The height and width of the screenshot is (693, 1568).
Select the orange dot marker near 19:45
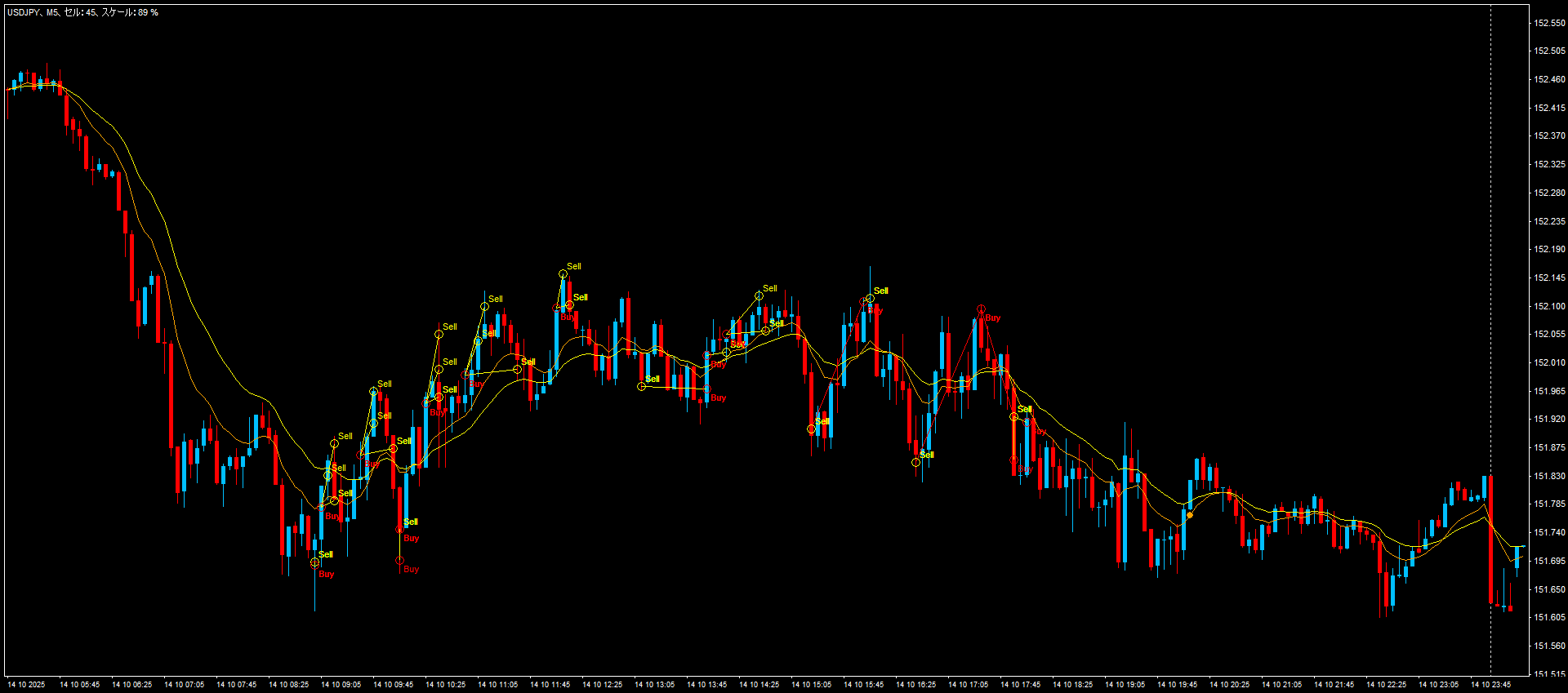click(x=1190, y=515)
